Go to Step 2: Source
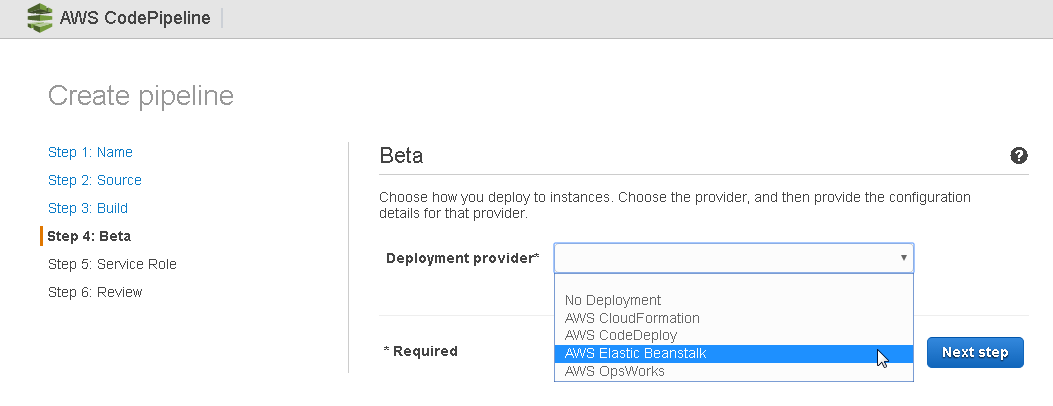Image resolution: width=1053 pixels, height=406 pixels. point(95,181)
